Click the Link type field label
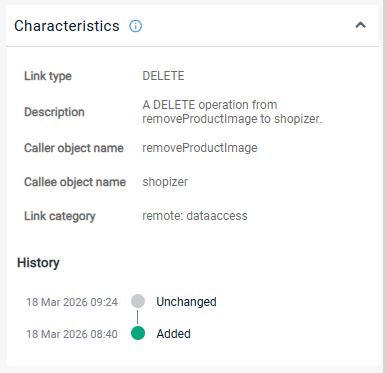 48,76
